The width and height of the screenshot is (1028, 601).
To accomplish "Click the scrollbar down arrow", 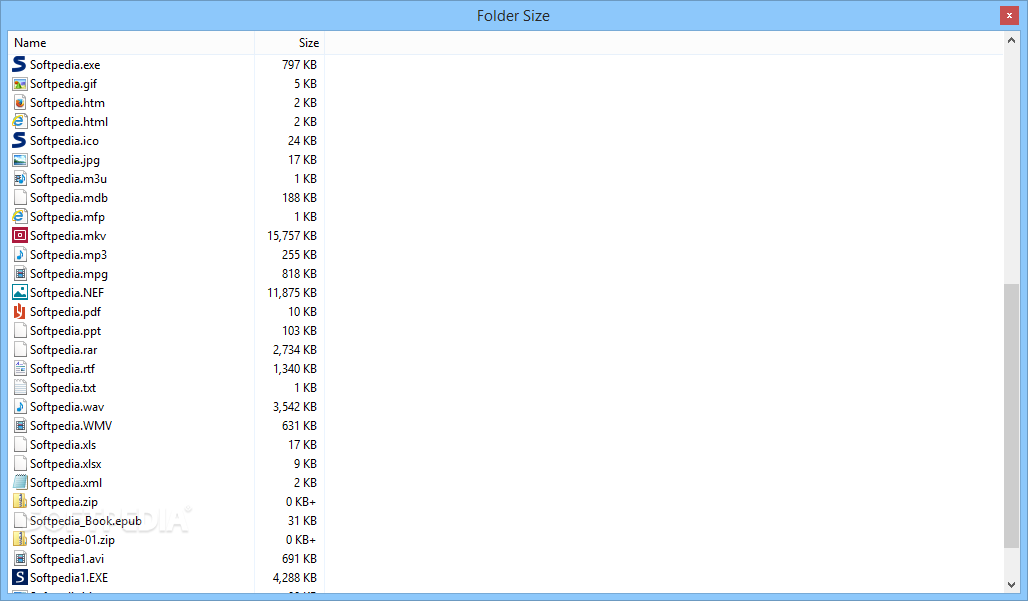I will (x=1011, y=585).
